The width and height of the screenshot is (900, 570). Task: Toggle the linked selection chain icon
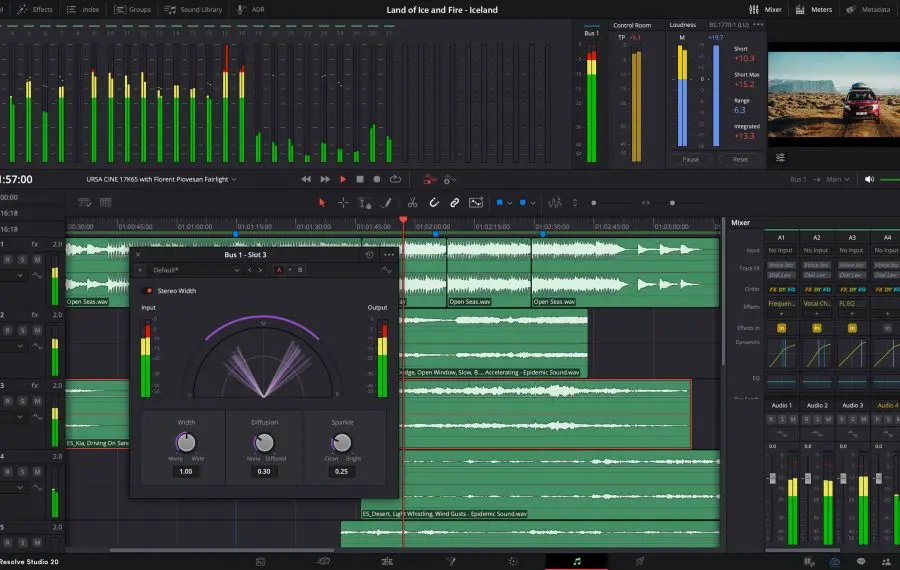tap(454, 203)
